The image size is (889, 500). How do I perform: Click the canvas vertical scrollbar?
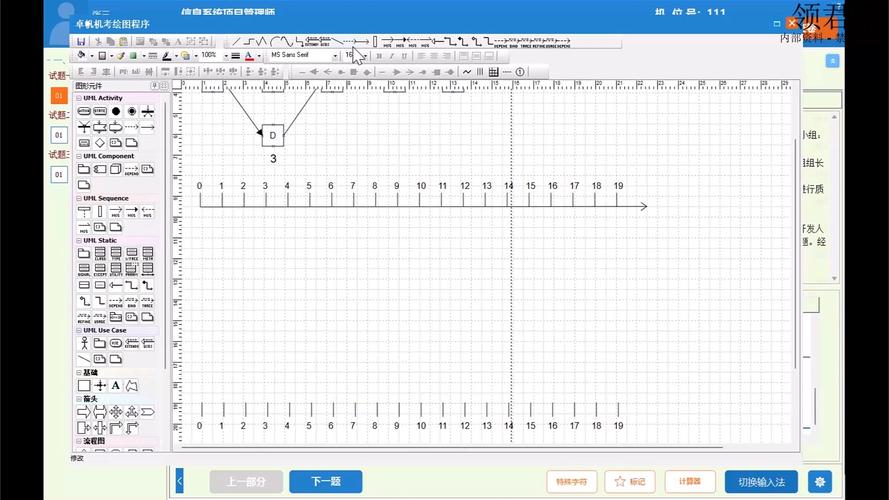tap(795, 253)
